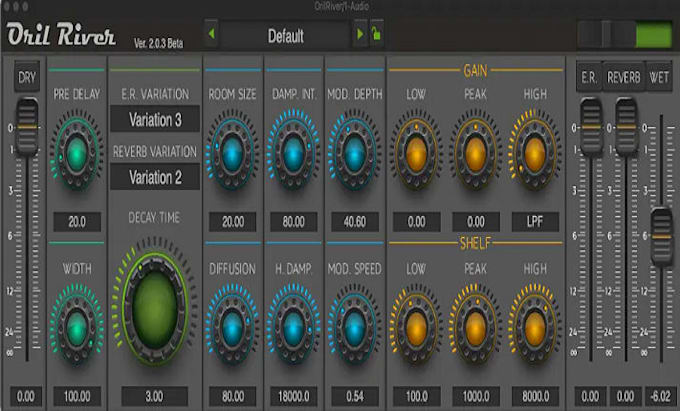680x411 pixels.
Task: Flip the green switch at top right
Action: coord(624,34)
